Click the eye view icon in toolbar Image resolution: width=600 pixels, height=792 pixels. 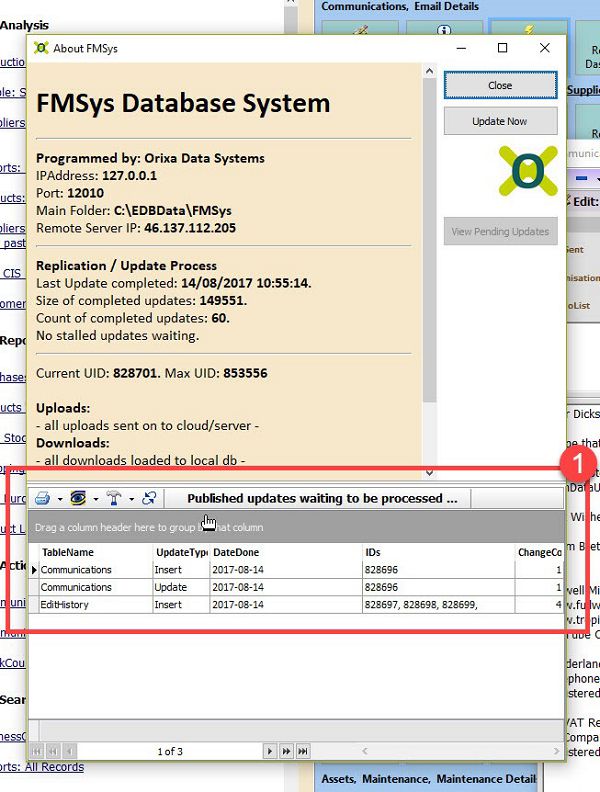pyautogui.click(x=78, y=498)
